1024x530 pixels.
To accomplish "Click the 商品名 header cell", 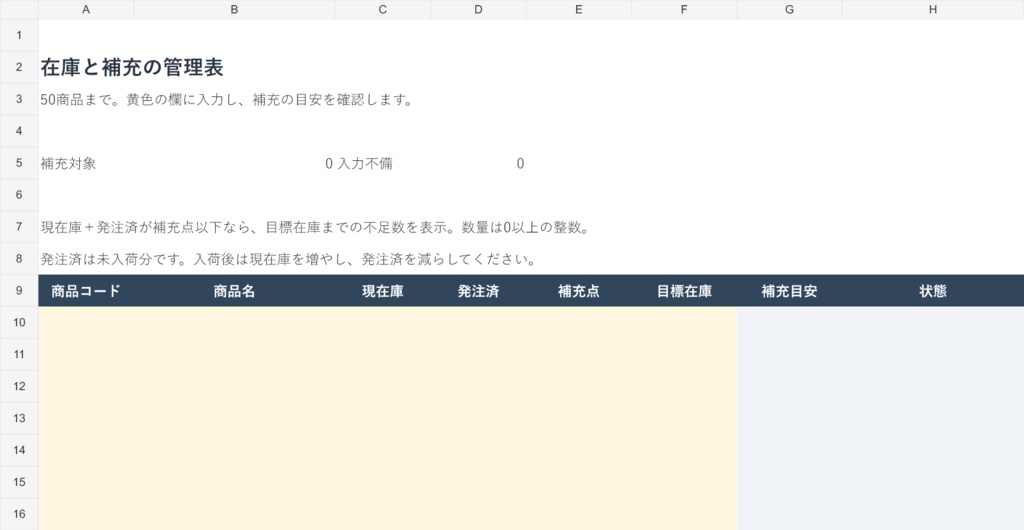I will coord(234,290).
